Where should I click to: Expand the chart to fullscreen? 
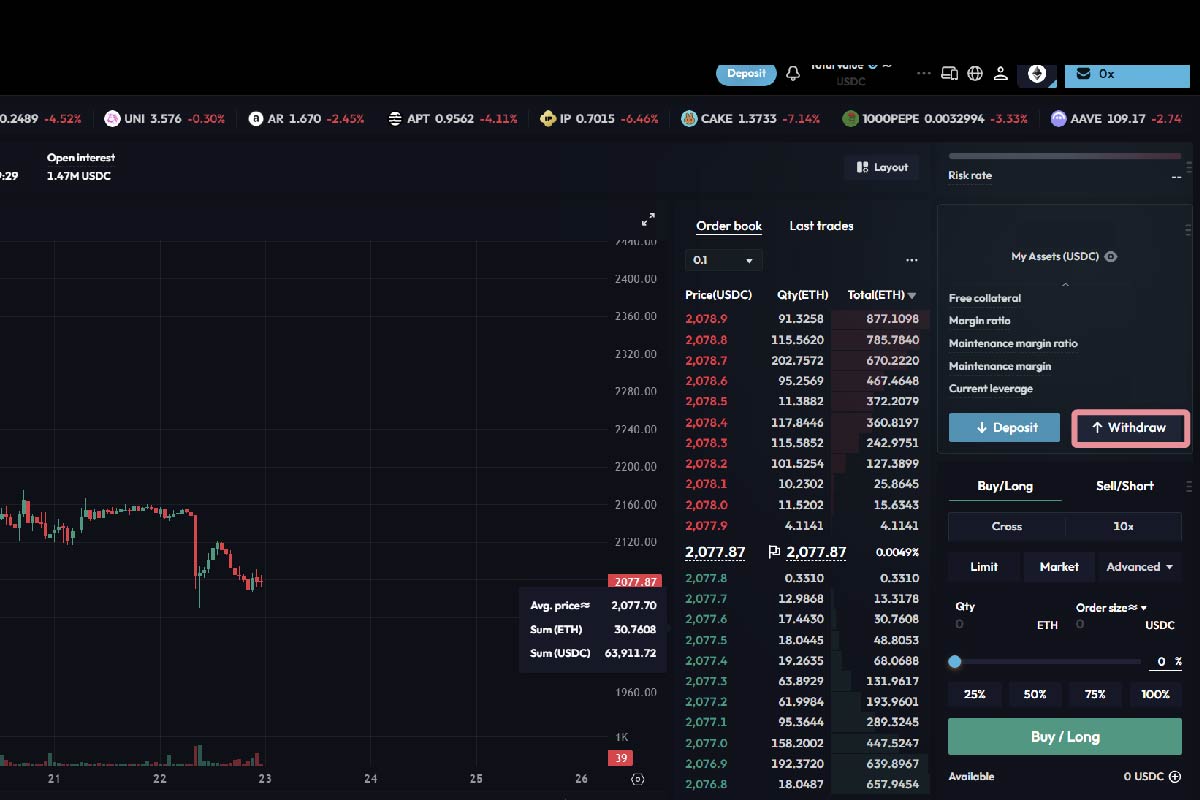648,219
